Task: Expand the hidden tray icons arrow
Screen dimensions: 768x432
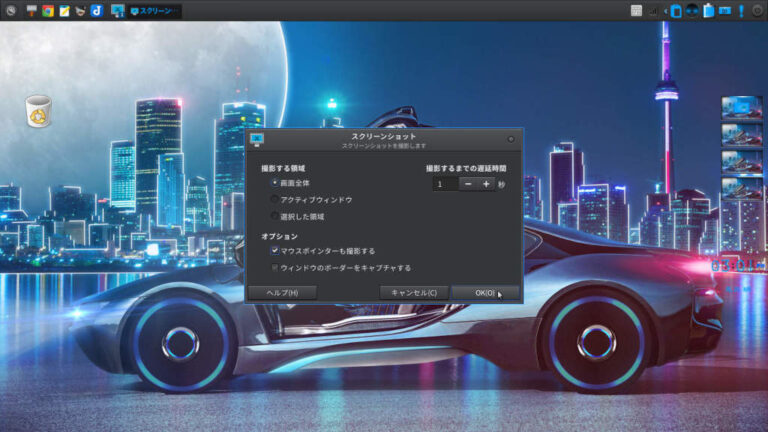Action: (x=666, y=11)
